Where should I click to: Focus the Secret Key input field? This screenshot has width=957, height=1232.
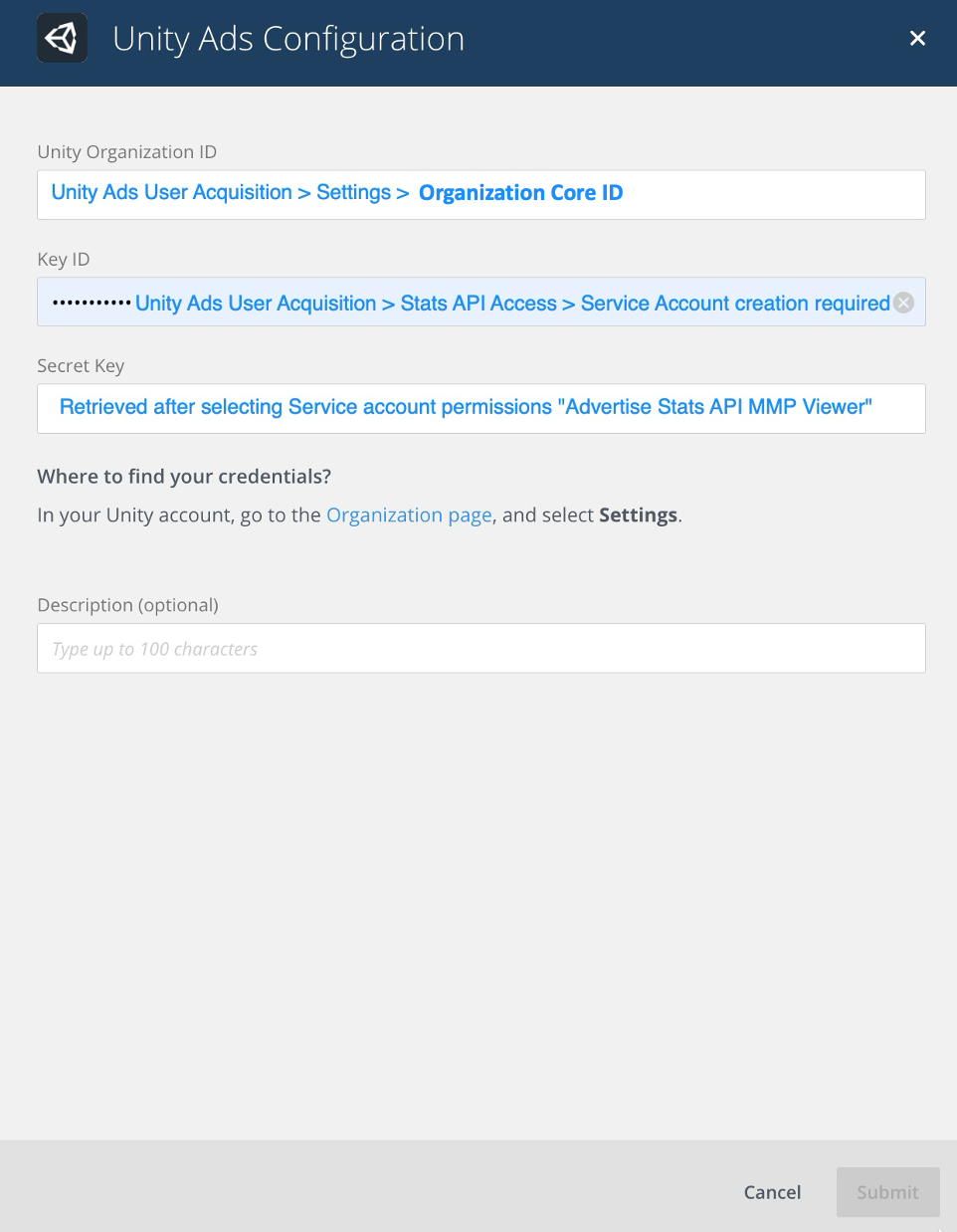click(x=899, y=409)
